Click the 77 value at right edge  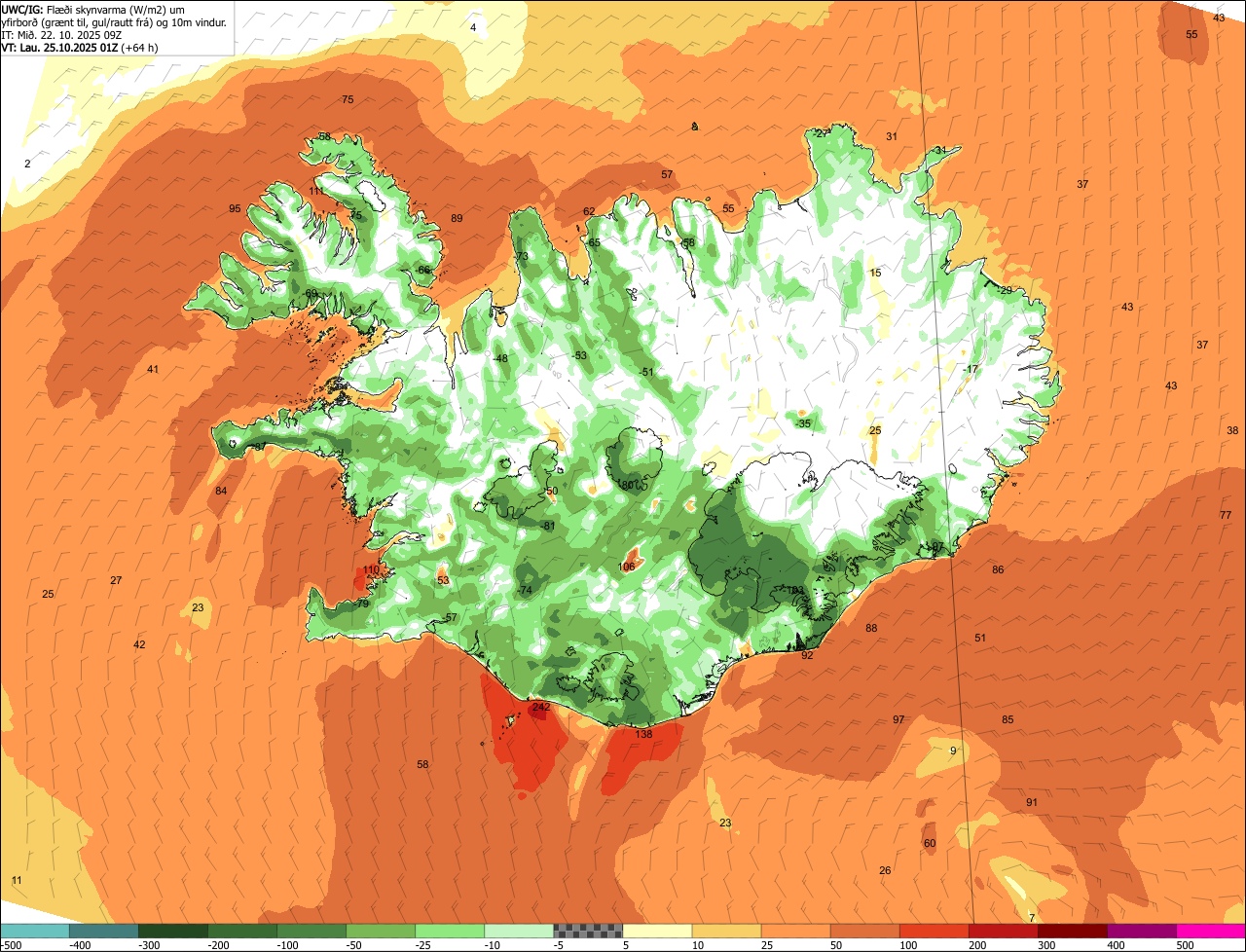pyautogui.click(x=1226, y=515)
